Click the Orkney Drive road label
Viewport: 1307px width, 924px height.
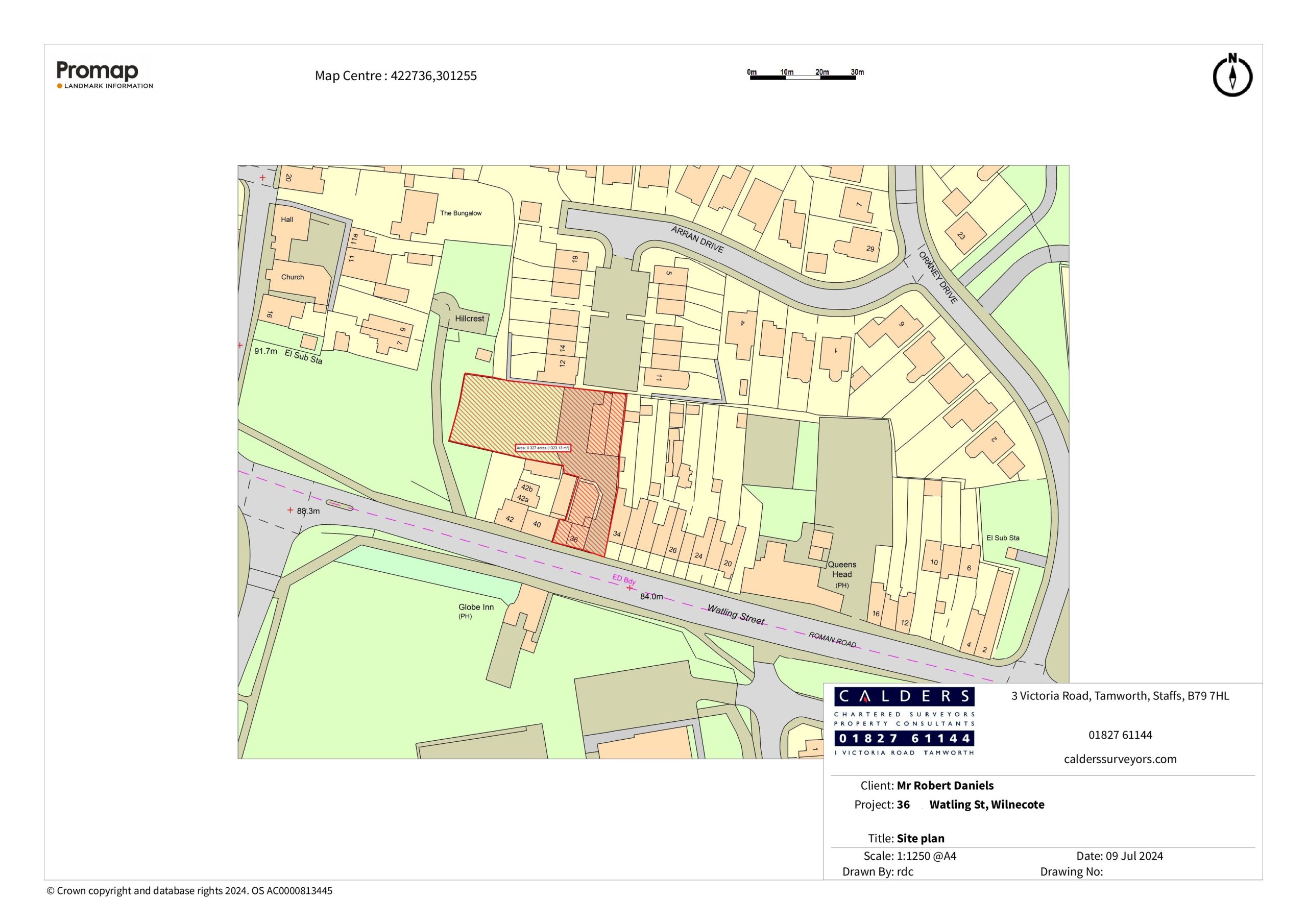[938, 278]
